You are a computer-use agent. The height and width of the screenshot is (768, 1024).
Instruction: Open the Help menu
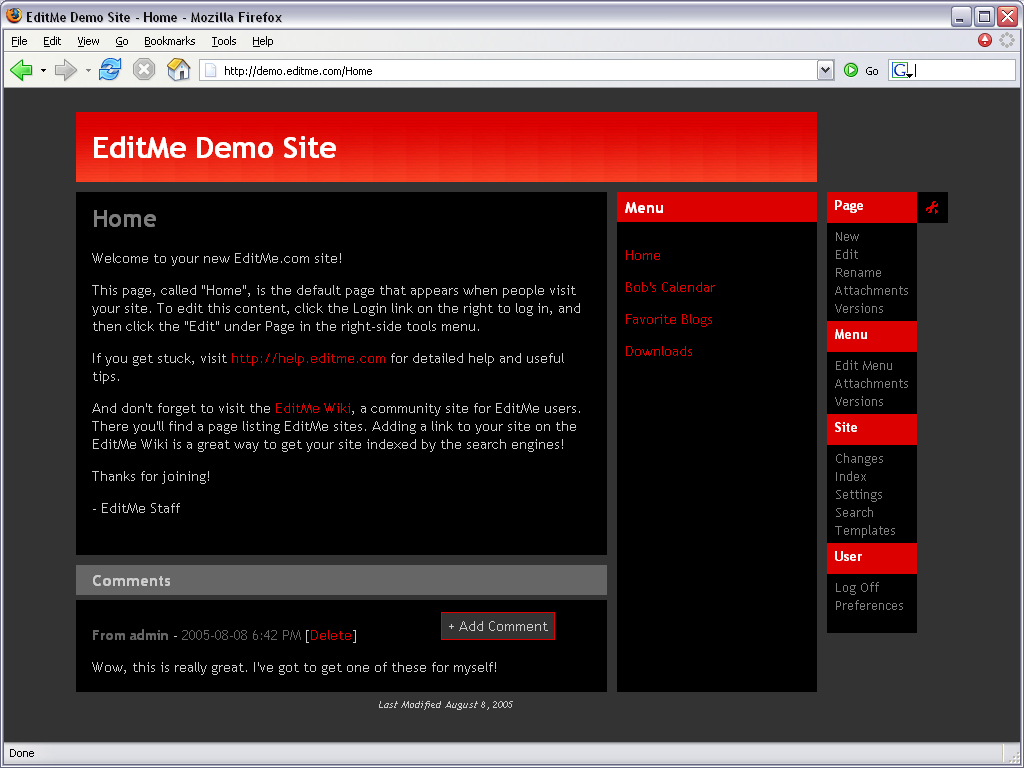point(263,41)
